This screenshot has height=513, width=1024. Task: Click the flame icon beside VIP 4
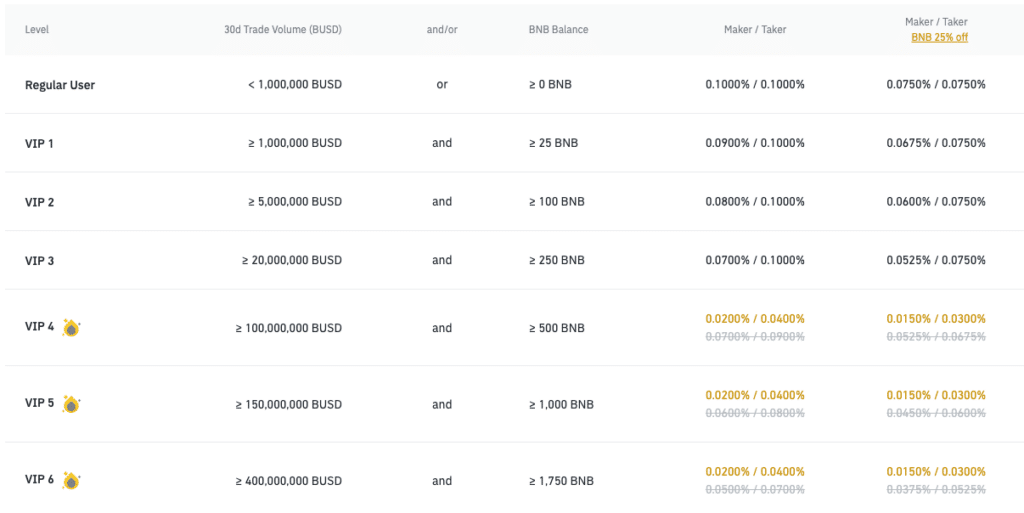71,328
